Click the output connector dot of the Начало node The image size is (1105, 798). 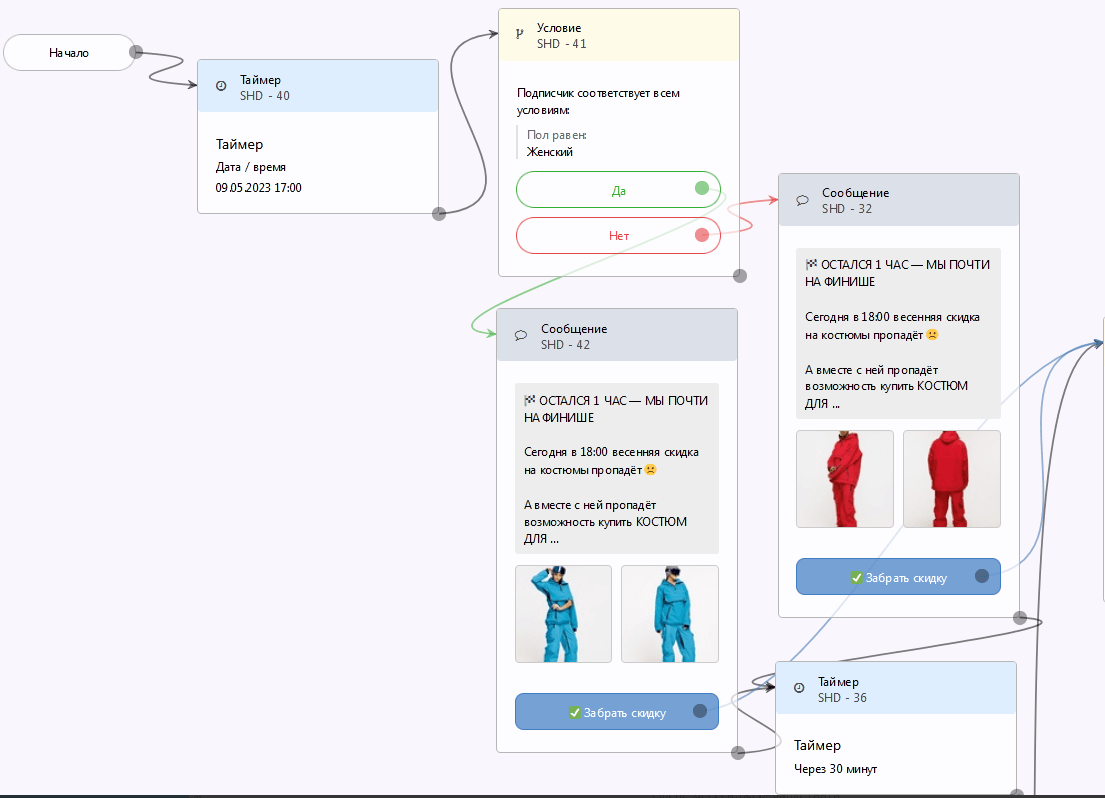136,52
